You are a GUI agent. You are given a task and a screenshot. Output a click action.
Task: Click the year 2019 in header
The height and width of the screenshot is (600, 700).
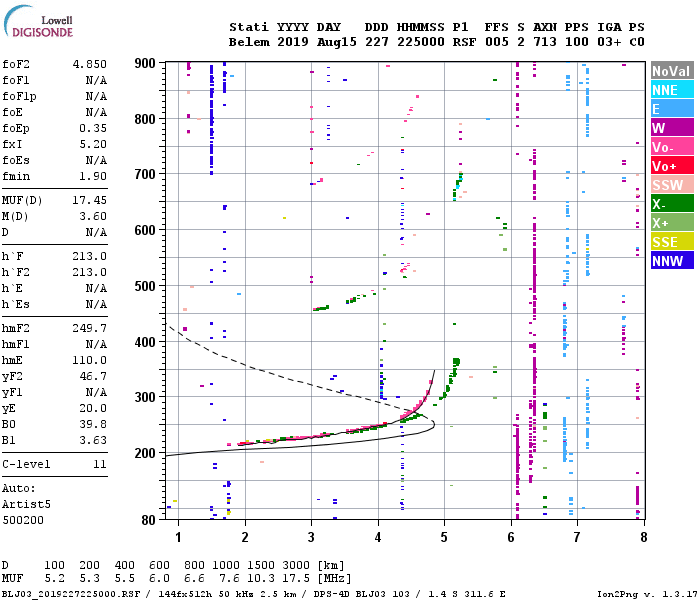(x=293, y=42)
